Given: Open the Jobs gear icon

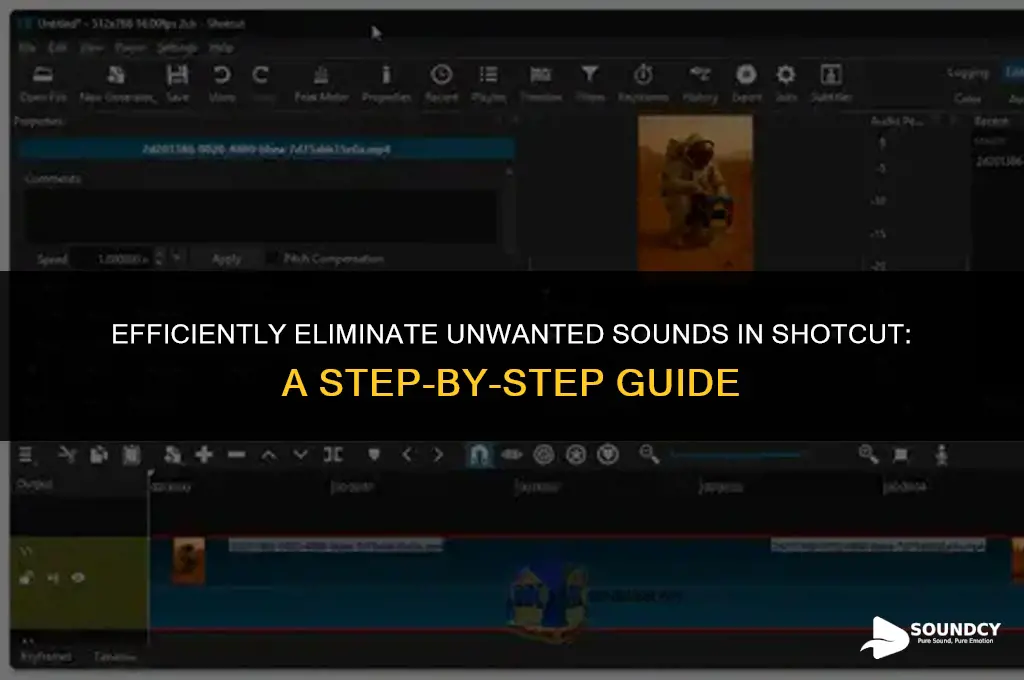Looking at the screenshot, I should [786, 74].
